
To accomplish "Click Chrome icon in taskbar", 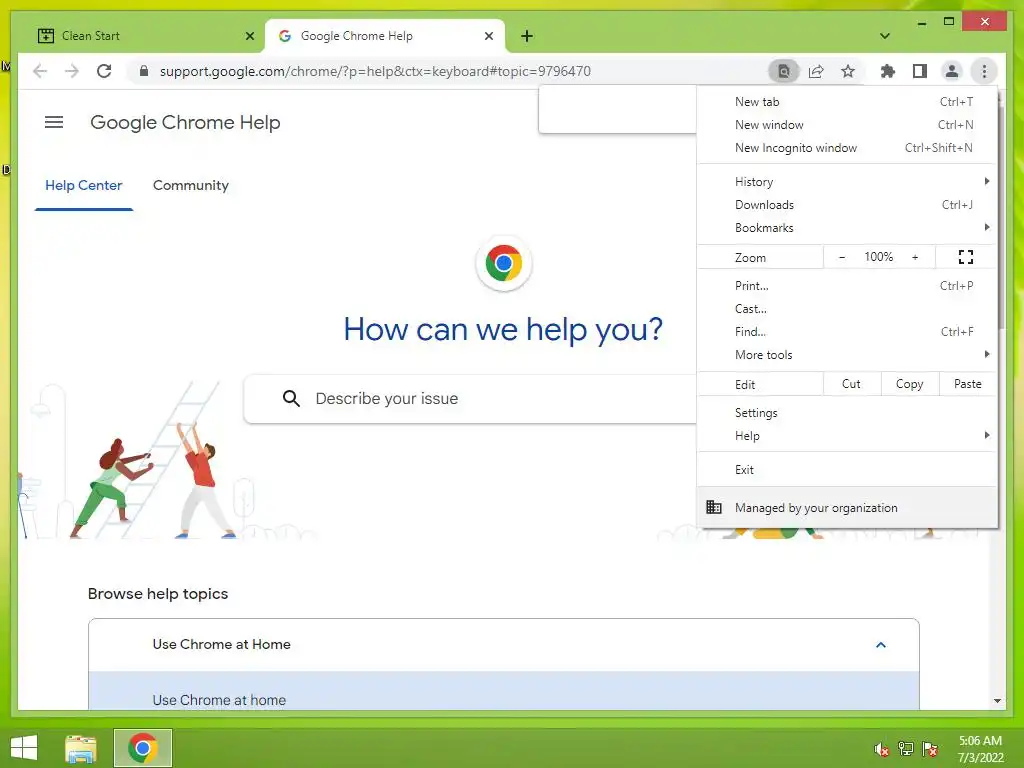I will (x=143, y=748).
